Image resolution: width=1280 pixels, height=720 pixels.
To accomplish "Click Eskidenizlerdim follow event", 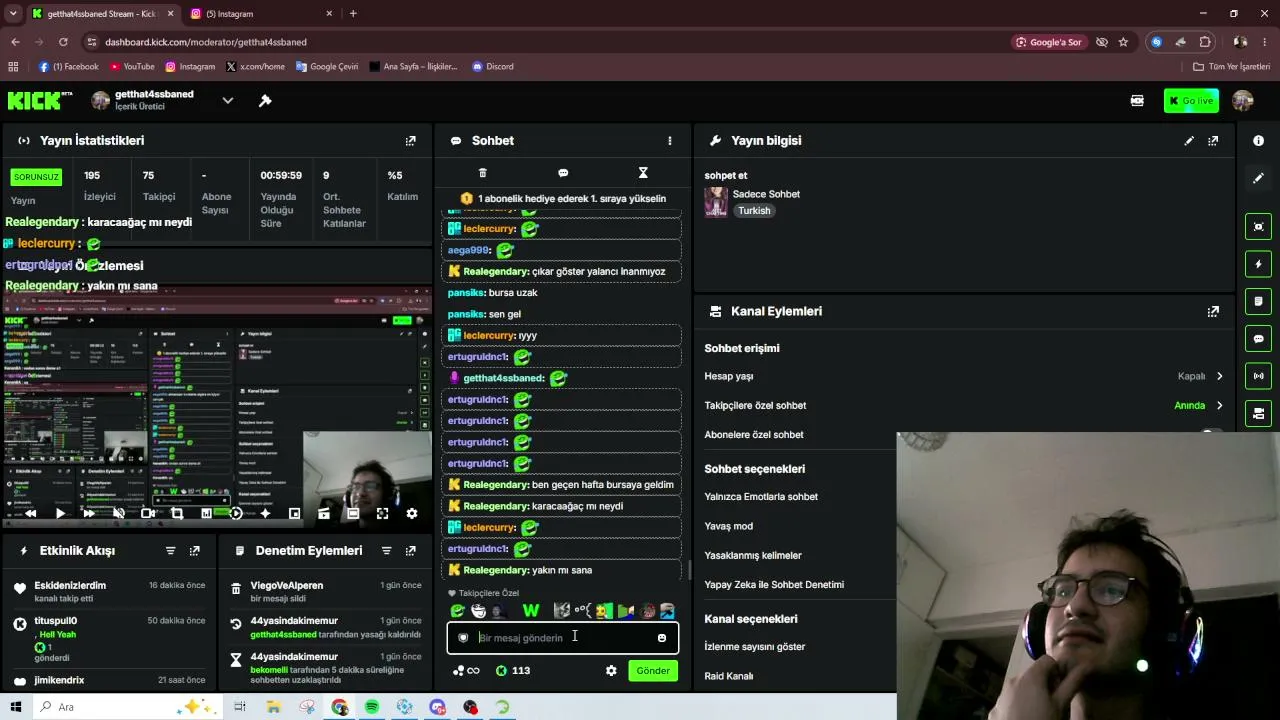I will [x=108, y=591].
